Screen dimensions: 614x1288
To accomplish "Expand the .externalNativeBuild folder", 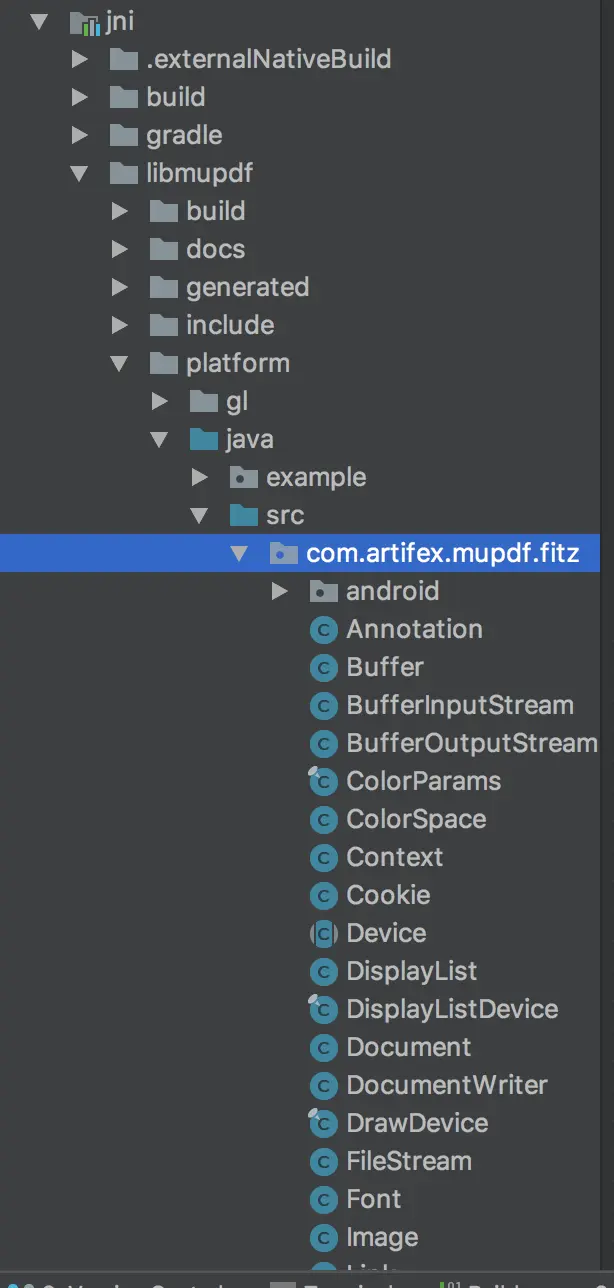I will pyautogui.click(x=80, y=59).
